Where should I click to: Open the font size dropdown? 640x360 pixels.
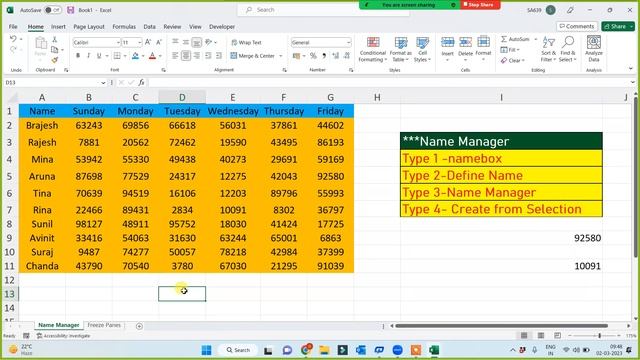coord(139,42)
